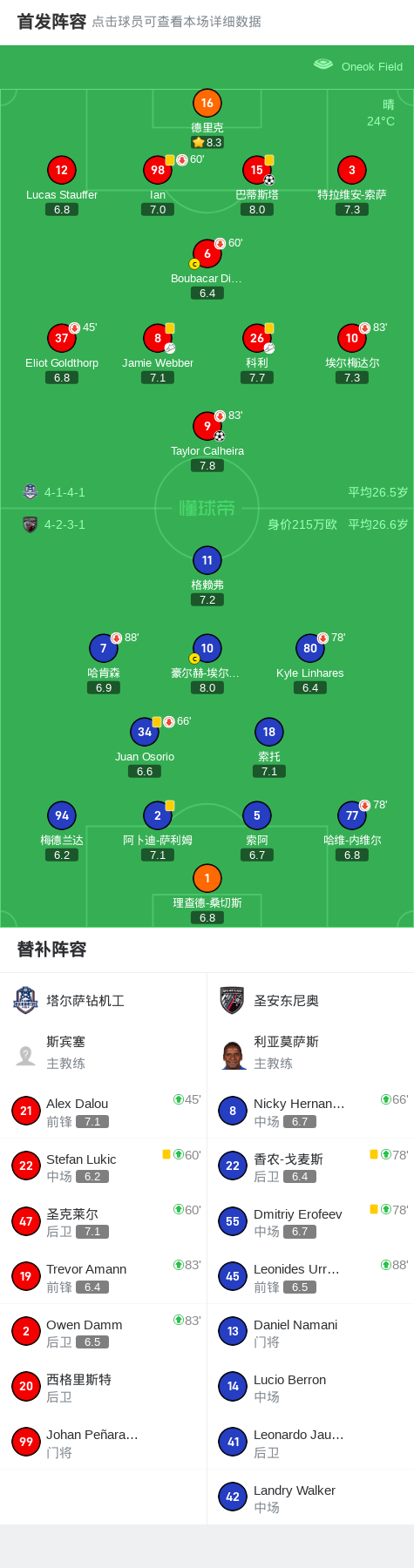Tap Kyle Linhares number 80 icon
Image resolution: width=414 pixels, height=1568 pixels.
309,648
